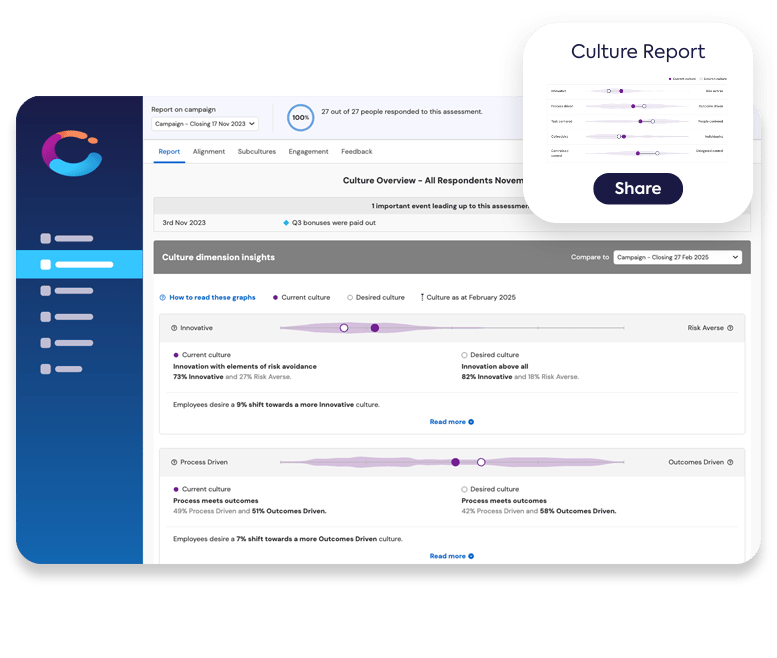Click the 73% Innovative value text
Image resolution: width=777 pixels, height=658 pixels.
pyautogui.click(x=198, y=377)
